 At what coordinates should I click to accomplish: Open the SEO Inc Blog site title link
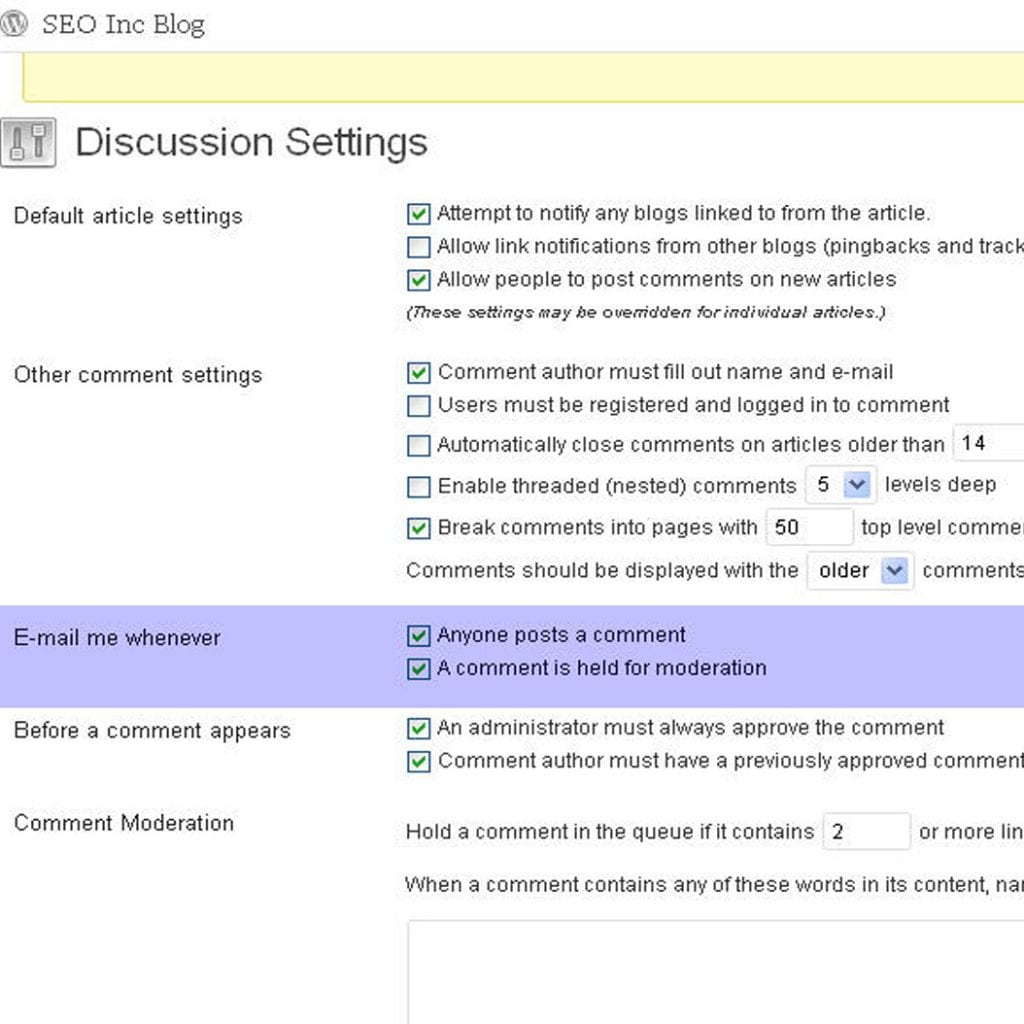tap(123, 24)
